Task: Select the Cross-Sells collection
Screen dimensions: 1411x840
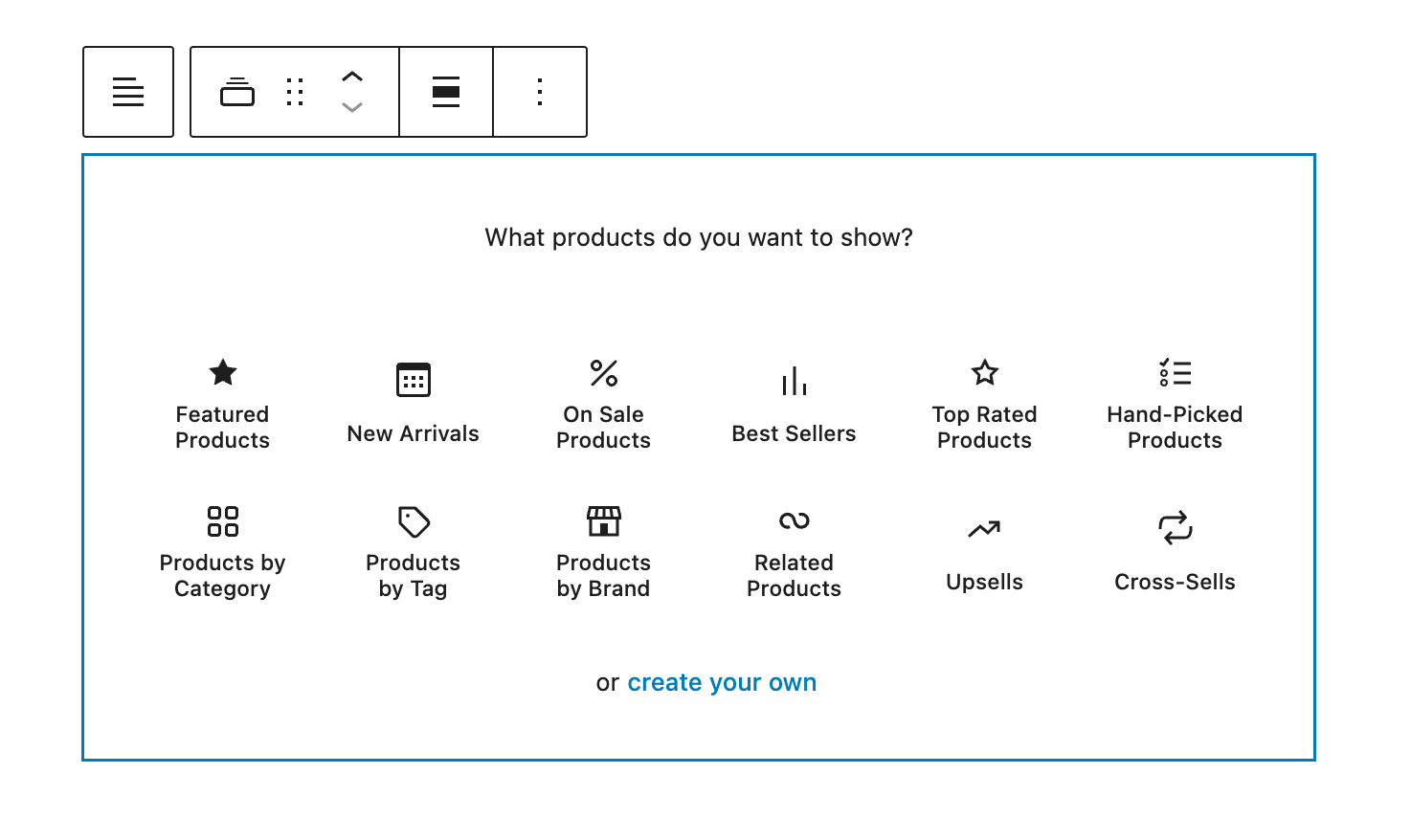Action: point(1175,550)
